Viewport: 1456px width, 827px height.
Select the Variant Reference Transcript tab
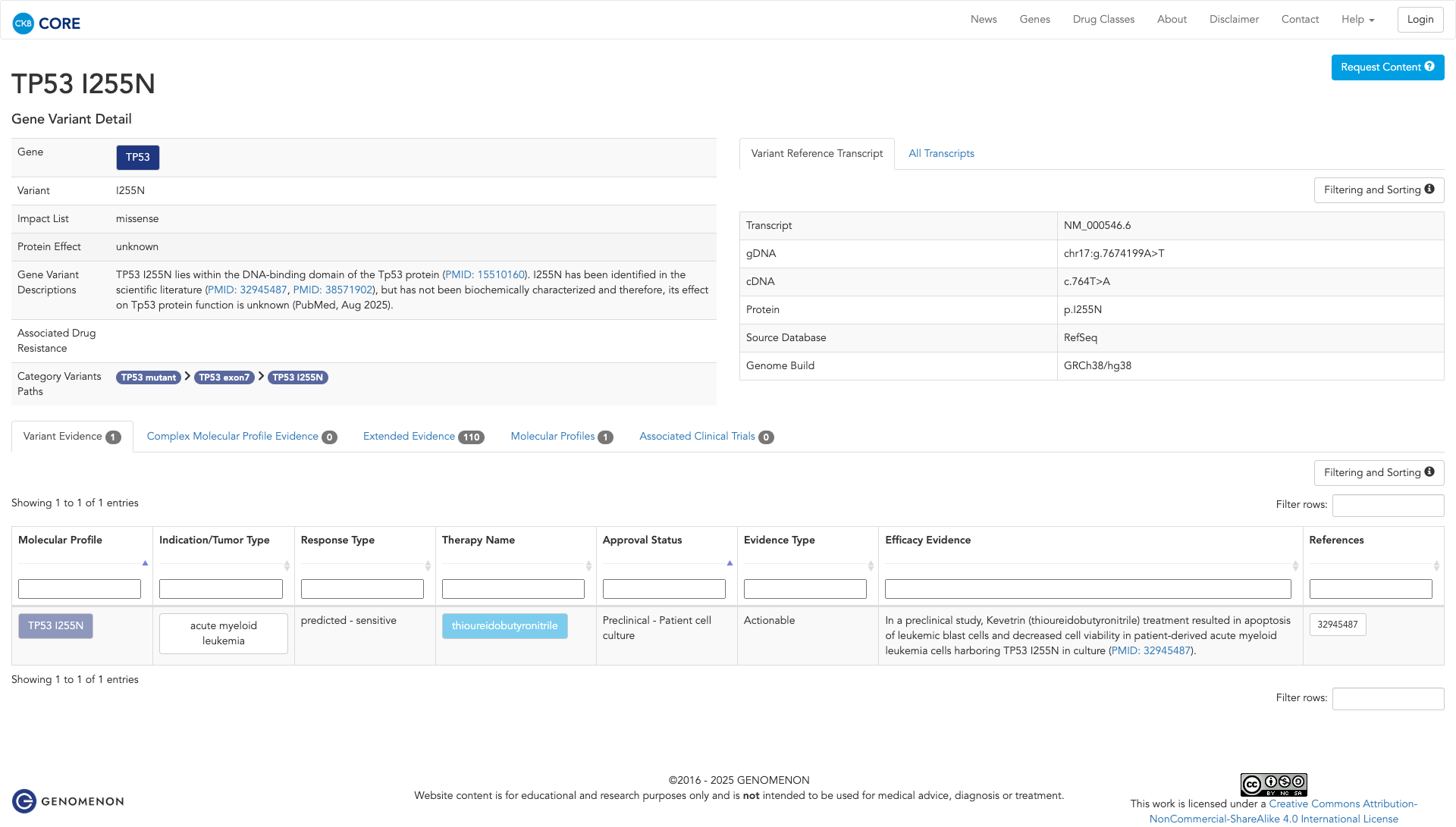point(817,154)
